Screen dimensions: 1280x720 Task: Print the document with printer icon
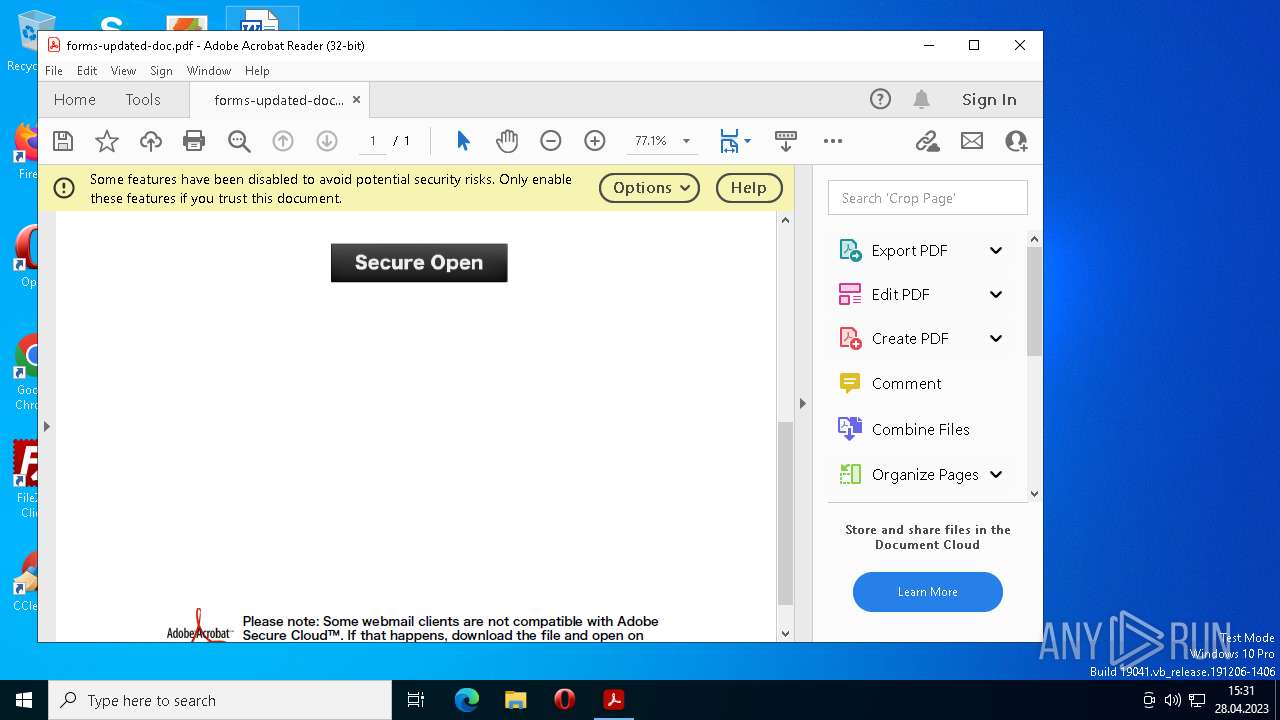(x=194, y=141)
